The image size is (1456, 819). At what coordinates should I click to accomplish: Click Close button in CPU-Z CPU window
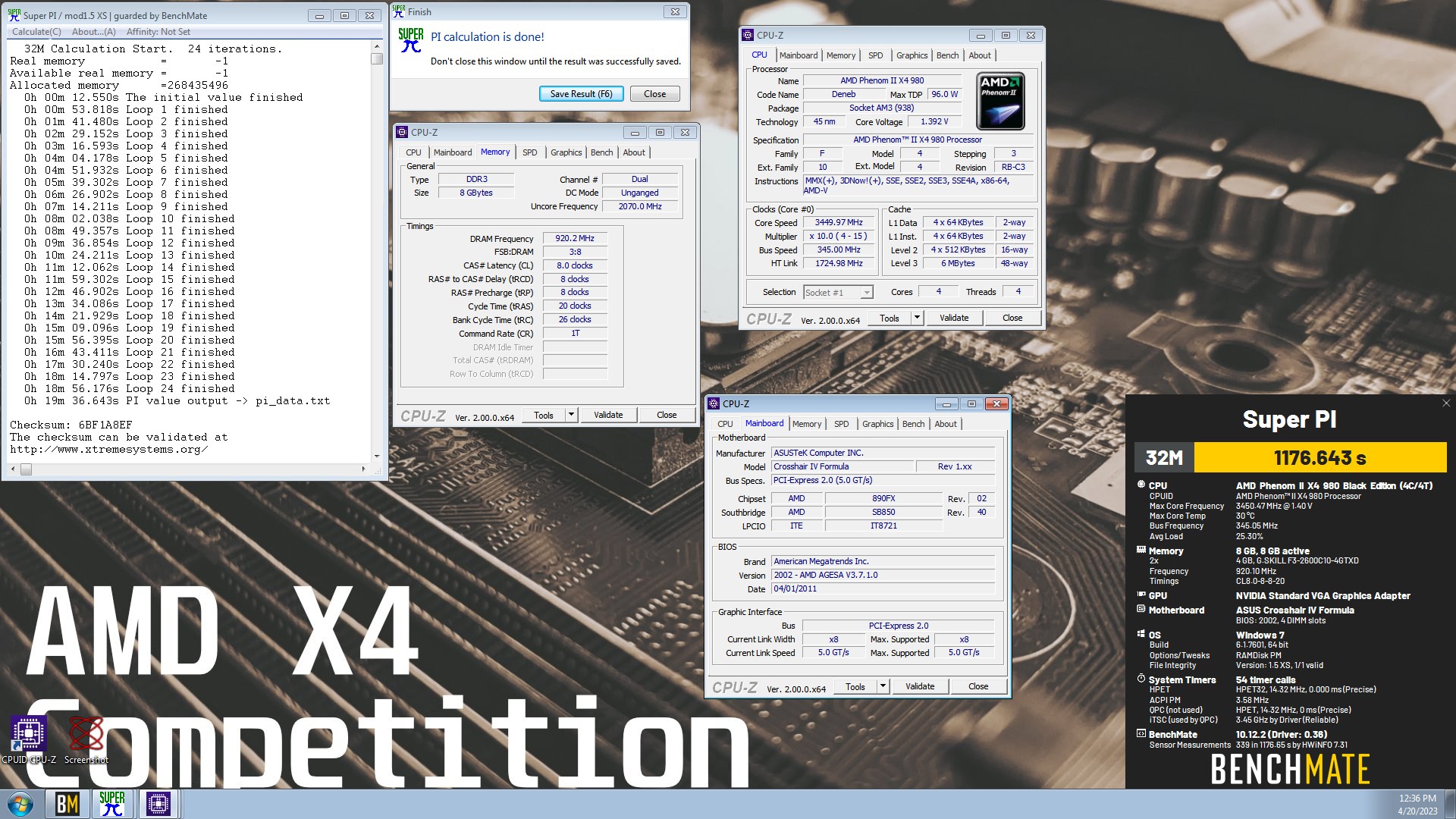[x=1012, y=318]
